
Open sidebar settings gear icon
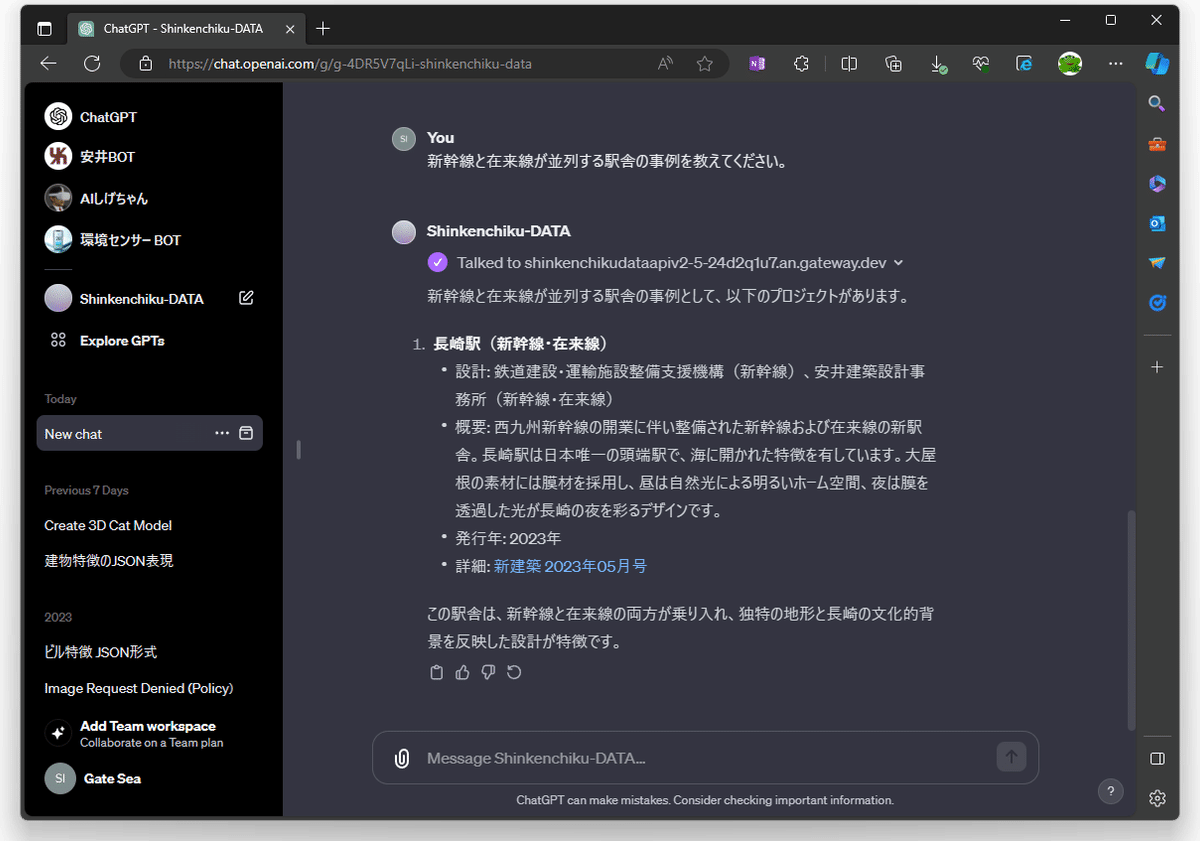(x=1157, y=798)
